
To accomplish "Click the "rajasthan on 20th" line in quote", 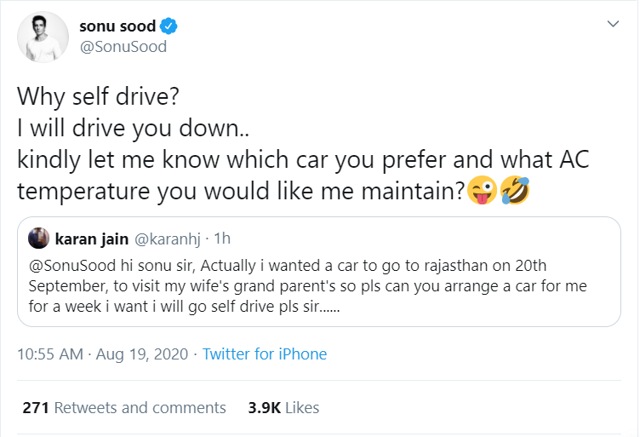I will pyautogui.click(x=485, y=266).
